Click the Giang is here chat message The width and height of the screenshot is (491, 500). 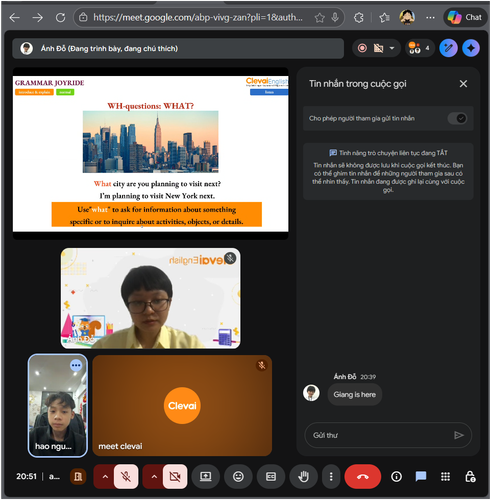tap(354, 395)
